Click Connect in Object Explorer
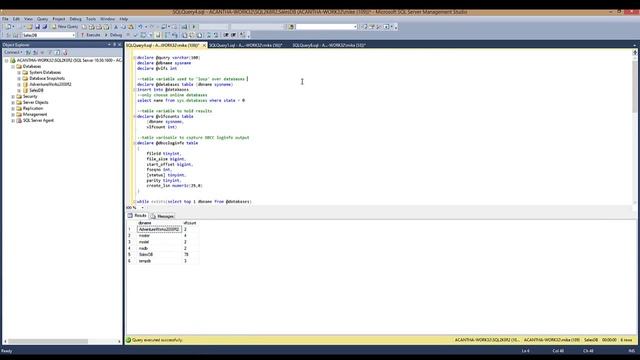This screenshot has height=360, width=640. pos(13,52)
